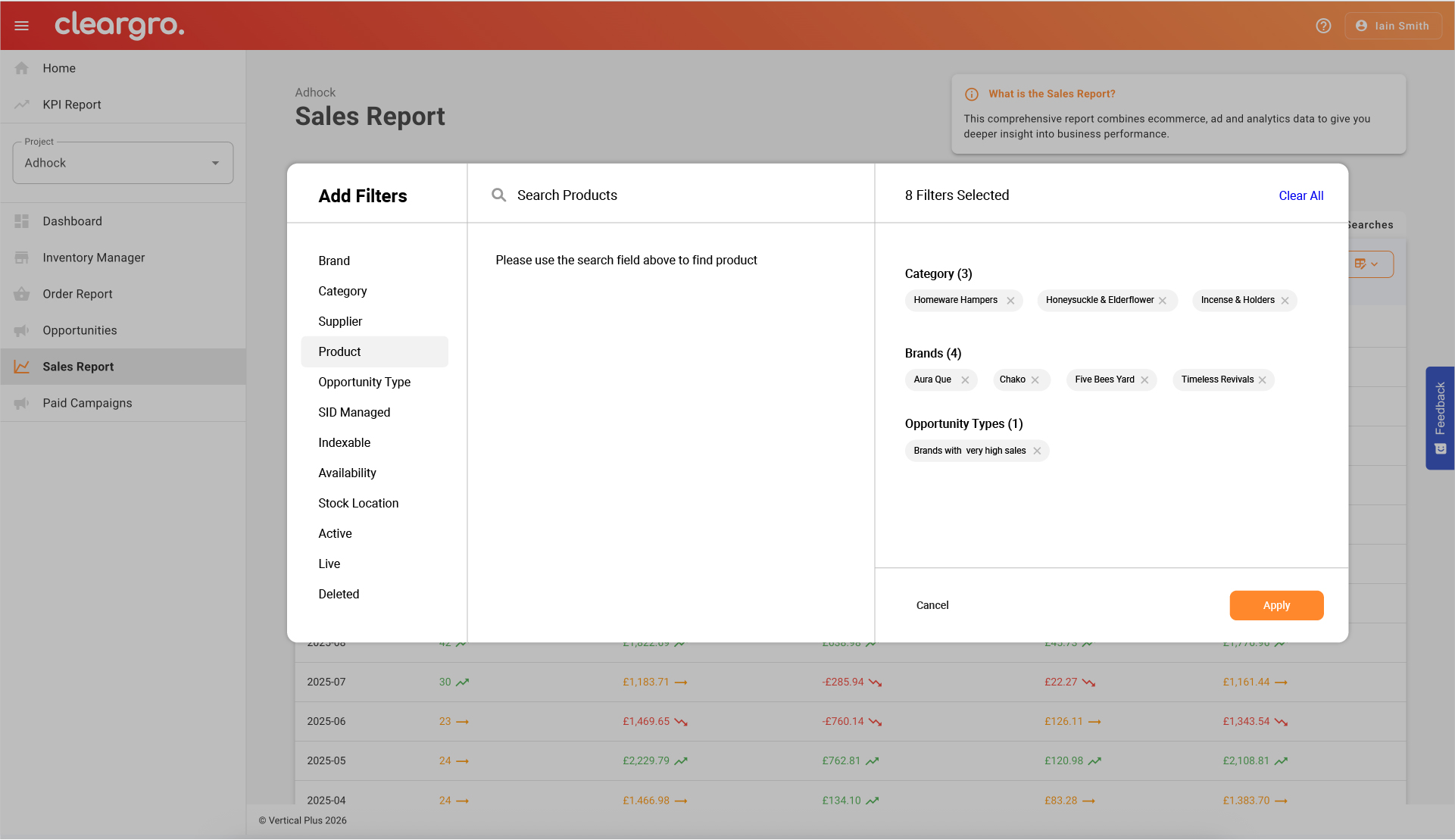This screenshot has height=840, width=1455.
Task: Cancel the Add Filters dialog
Action: 932,606
